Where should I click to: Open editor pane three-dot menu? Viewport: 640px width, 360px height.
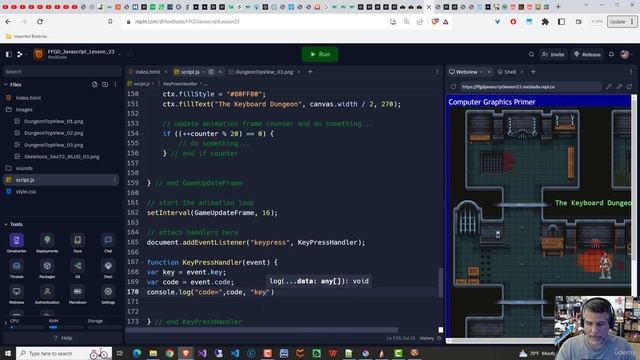point(437,72)
